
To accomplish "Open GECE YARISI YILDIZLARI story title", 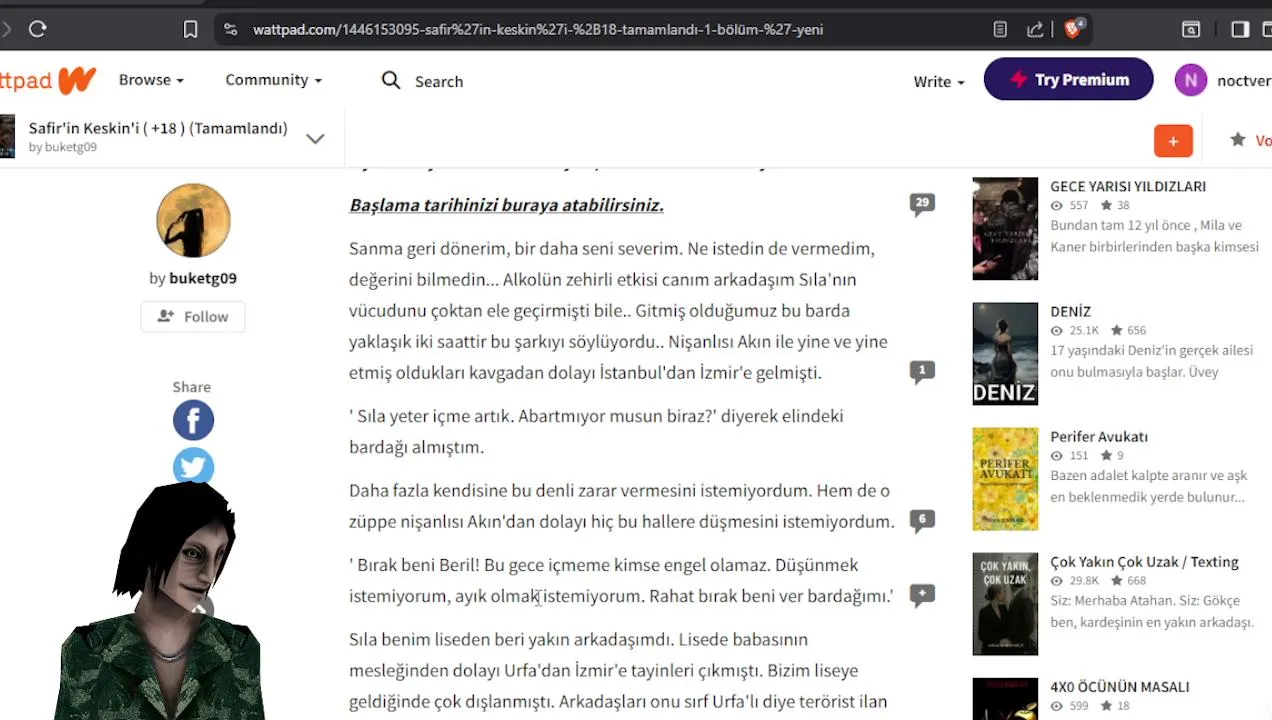I will coord(1128,186).
